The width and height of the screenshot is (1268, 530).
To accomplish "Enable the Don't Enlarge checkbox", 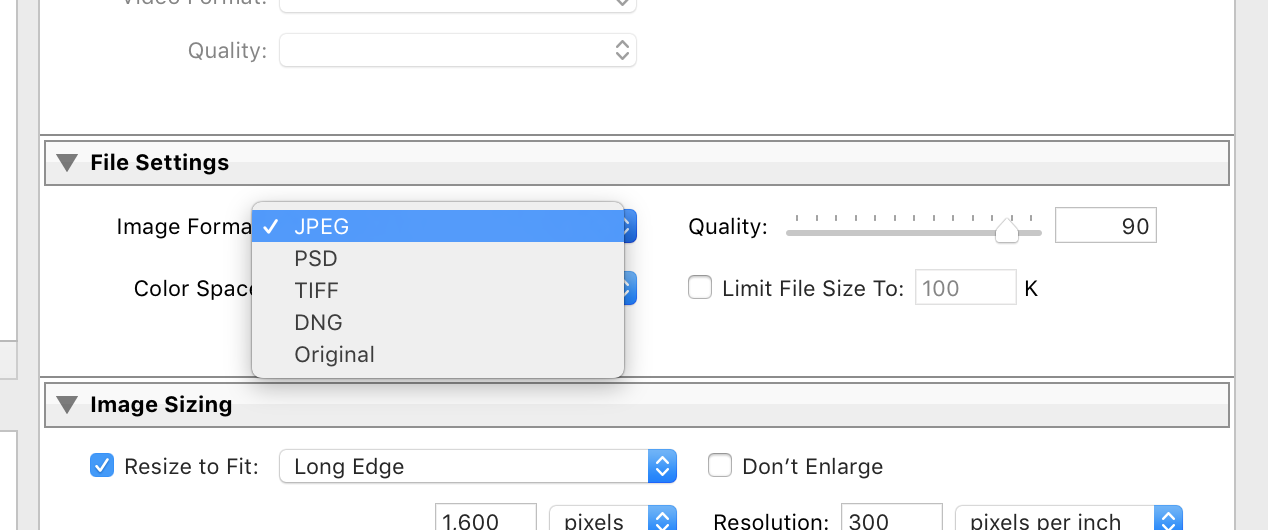I will (720, 465).
